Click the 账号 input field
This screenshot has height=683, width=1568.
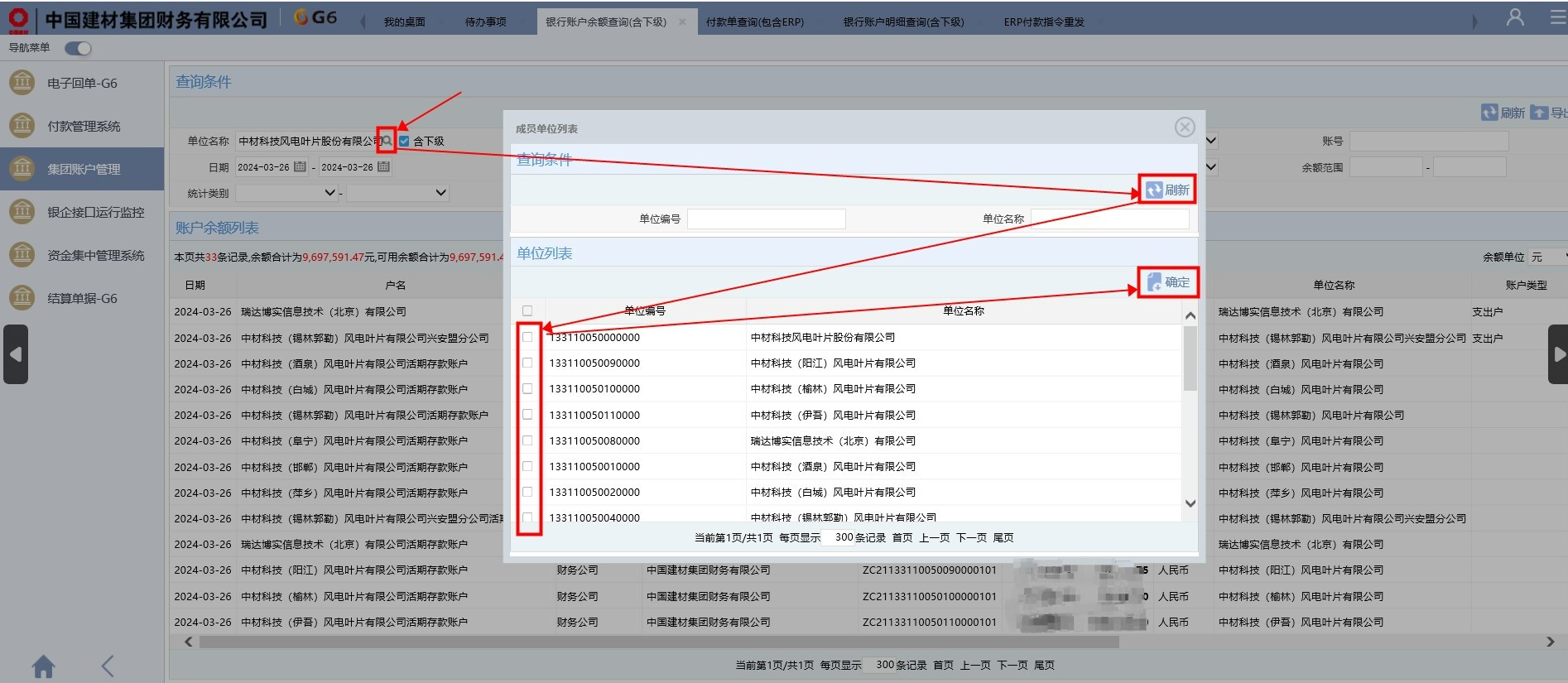(1429, 142)
